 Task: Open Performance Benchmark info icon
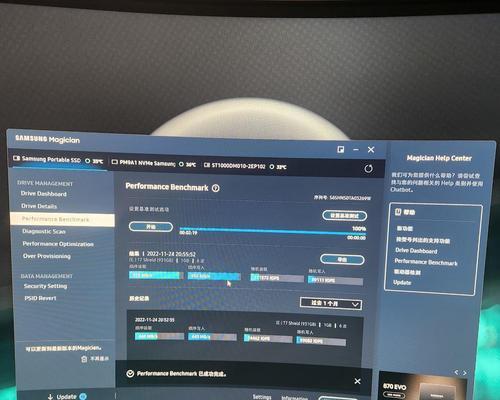click(216, 188)
